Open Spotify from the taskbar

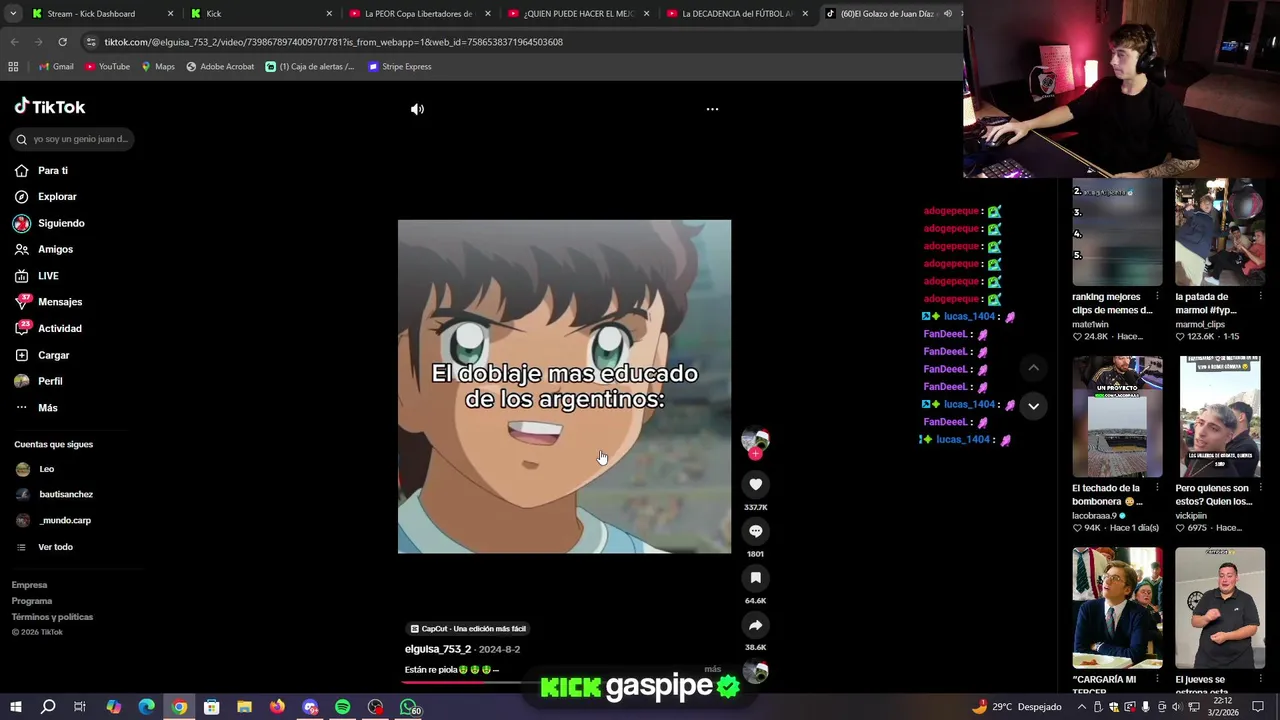(x=342, y=707)
